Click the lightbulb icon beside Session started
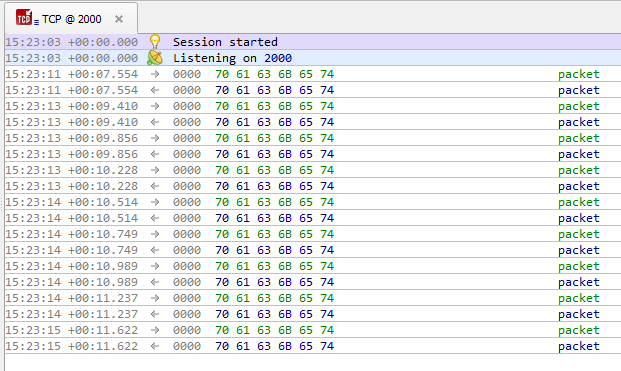This screenshot has height=371, width=621. click(x=155, y=42)
